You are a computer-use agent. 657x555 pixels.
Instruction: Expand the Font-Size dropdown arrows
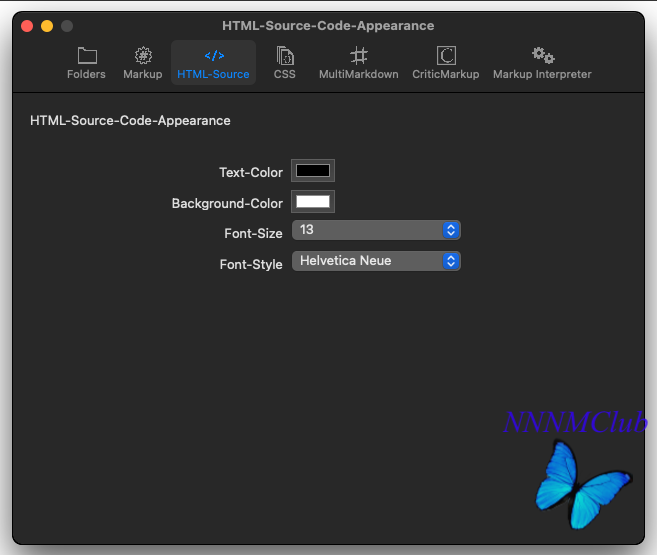451,230
